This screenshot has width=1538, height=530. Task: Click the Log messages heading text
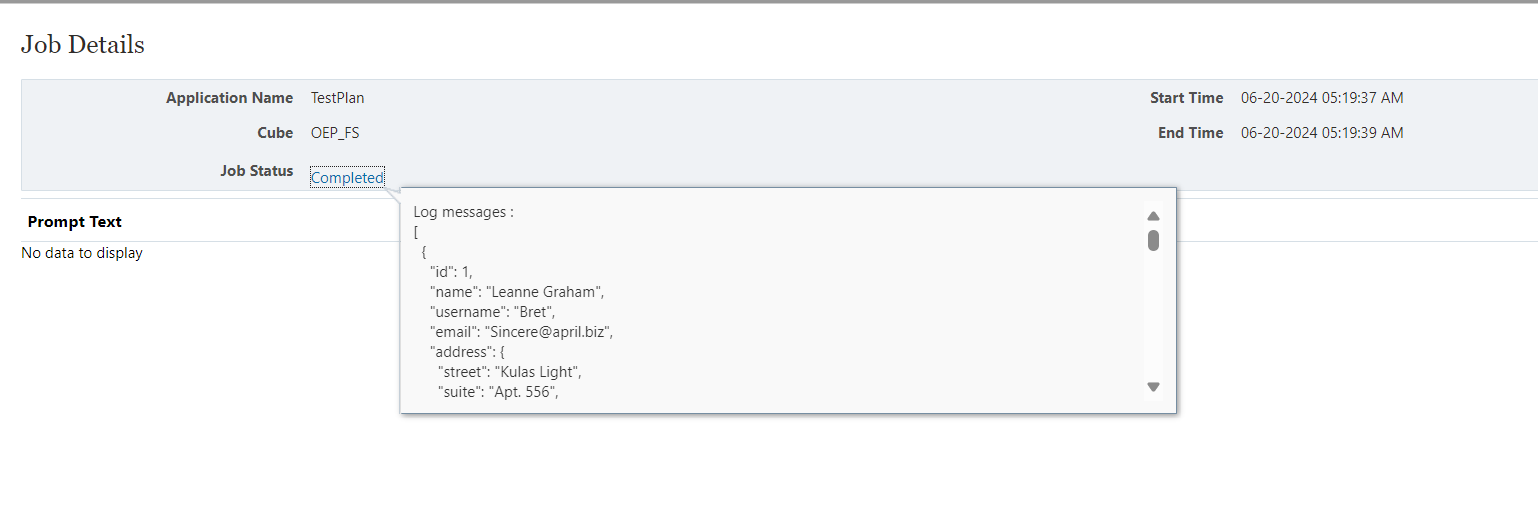pos(463,212)
